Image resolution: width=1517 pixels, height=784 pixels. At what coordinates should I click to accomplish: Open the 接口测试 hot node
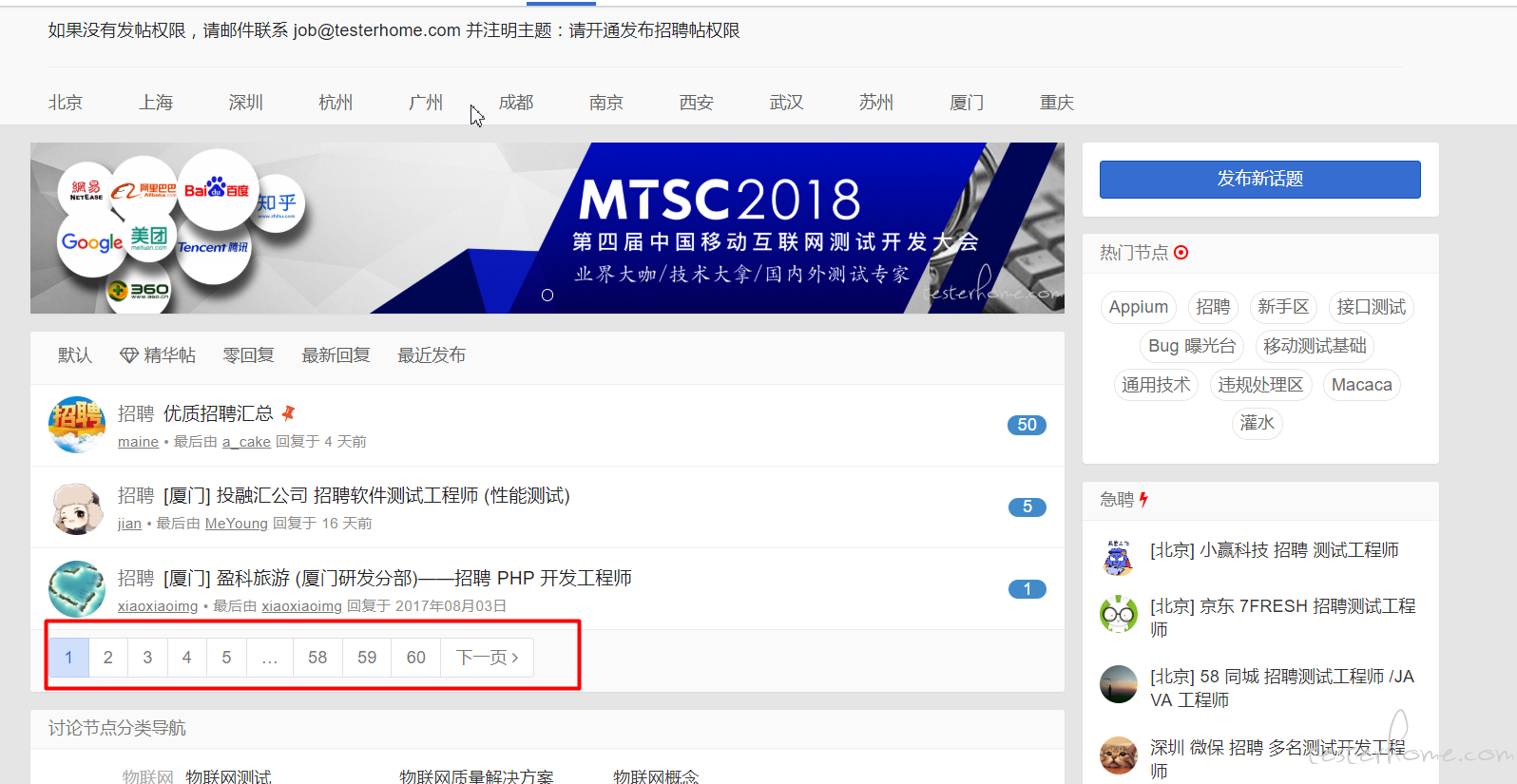[x=1371, y=307]
